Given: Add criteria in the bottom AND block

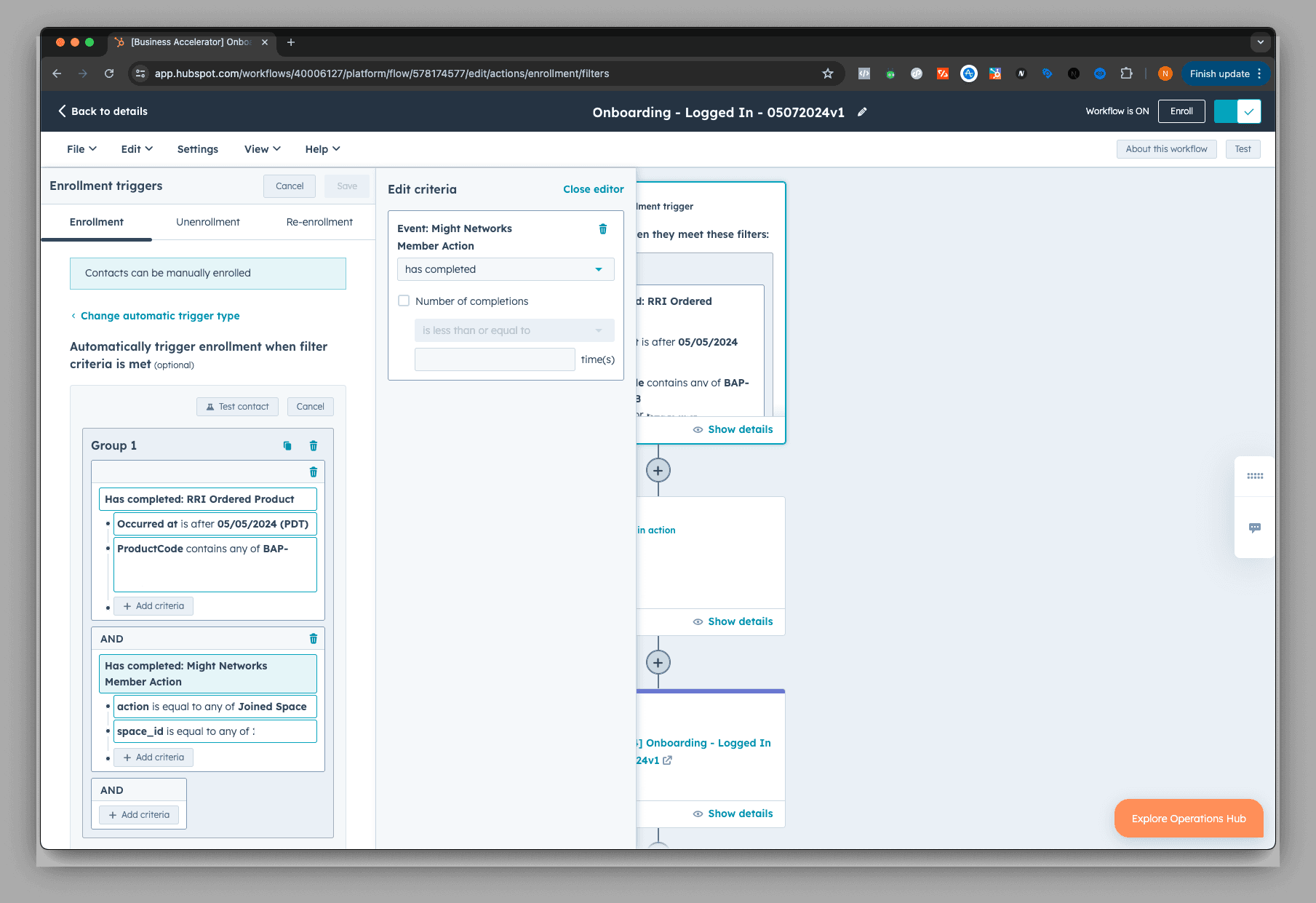Looking at the screenshot, I should point(139,815).
